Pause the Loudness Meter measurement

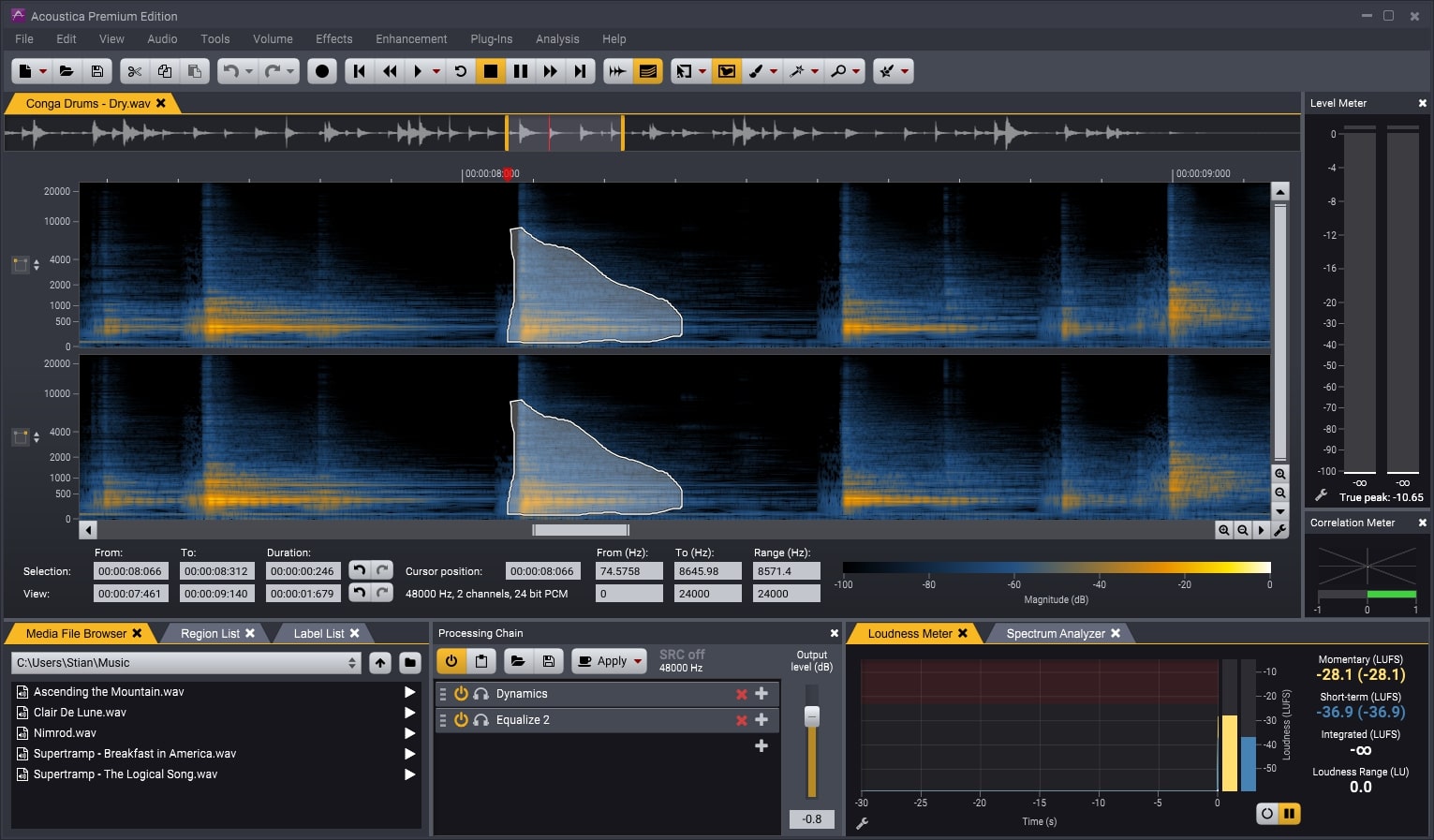1290,814
